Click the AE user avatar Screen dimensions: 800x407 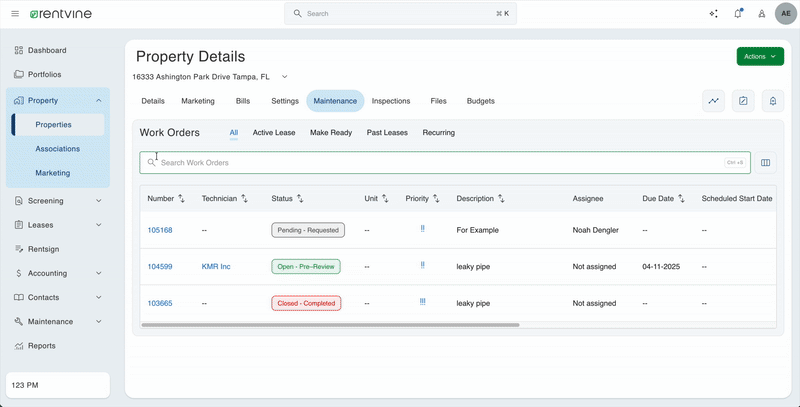tap(785, 14)
